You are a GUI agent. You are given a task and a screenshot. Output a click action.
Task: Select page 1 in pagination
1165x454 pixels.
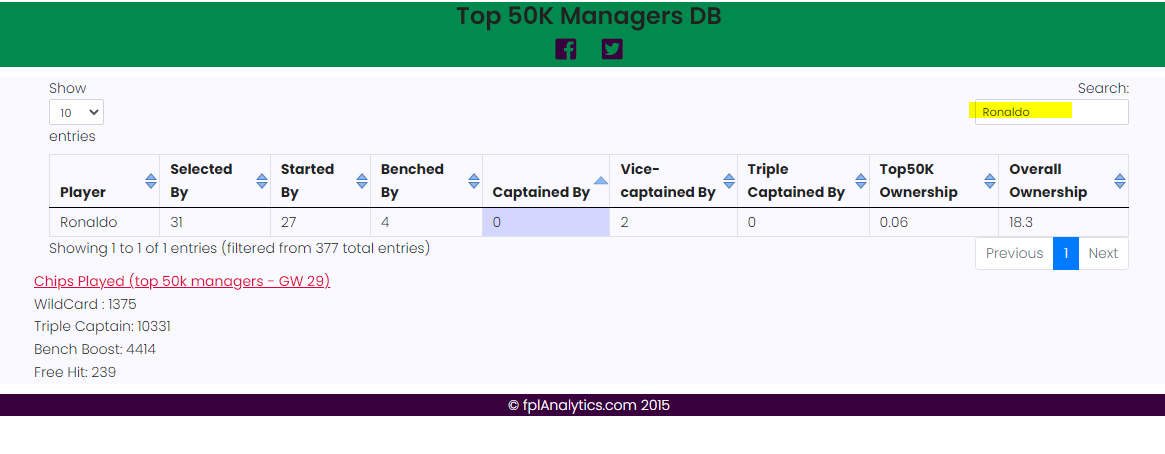click(1065, 253)
